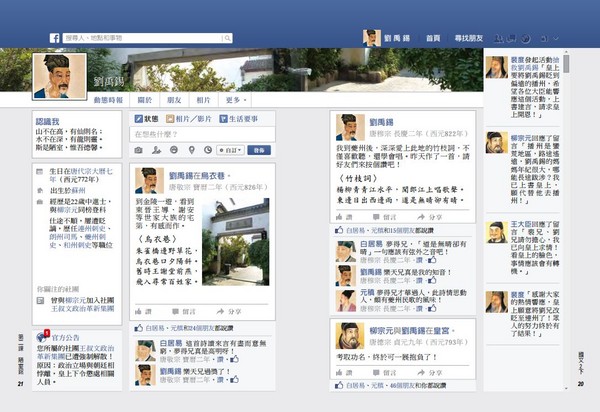Open the 更多 dropdown tab

(x=236, y=100)
